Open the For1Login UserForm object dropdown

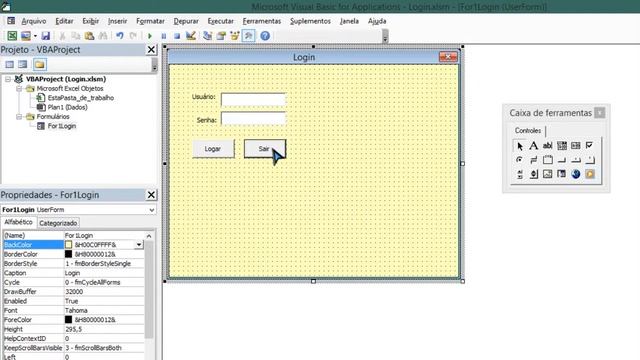point(151,210)
